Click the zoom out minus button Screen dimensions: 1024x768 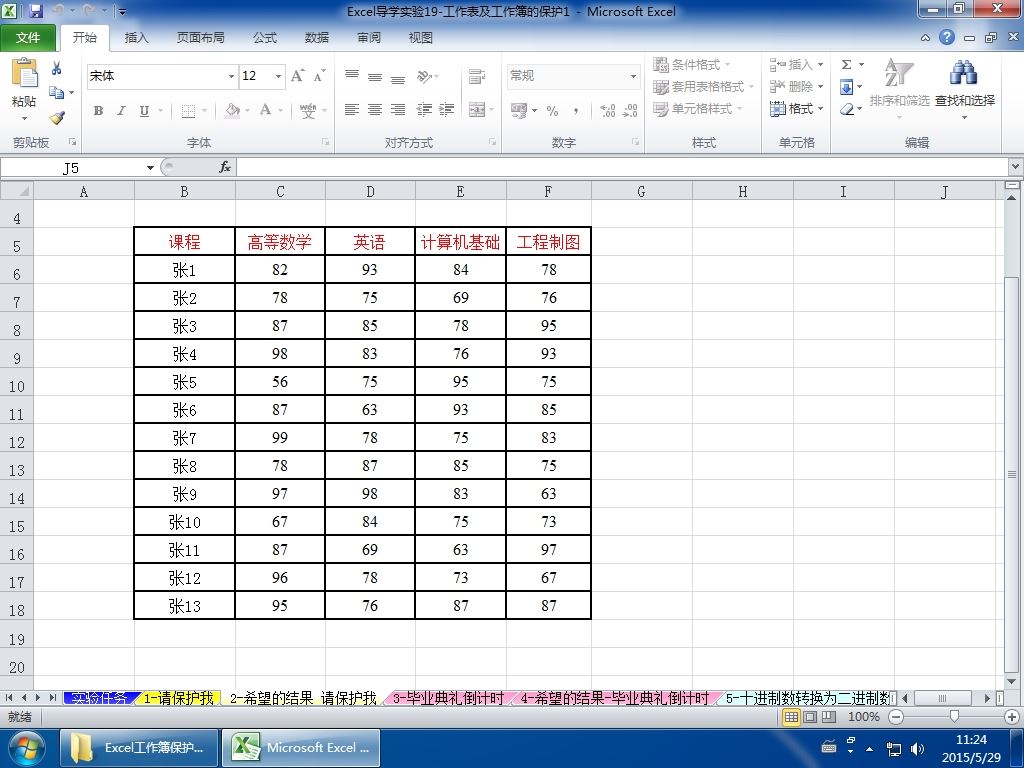(x=896, y=717)
